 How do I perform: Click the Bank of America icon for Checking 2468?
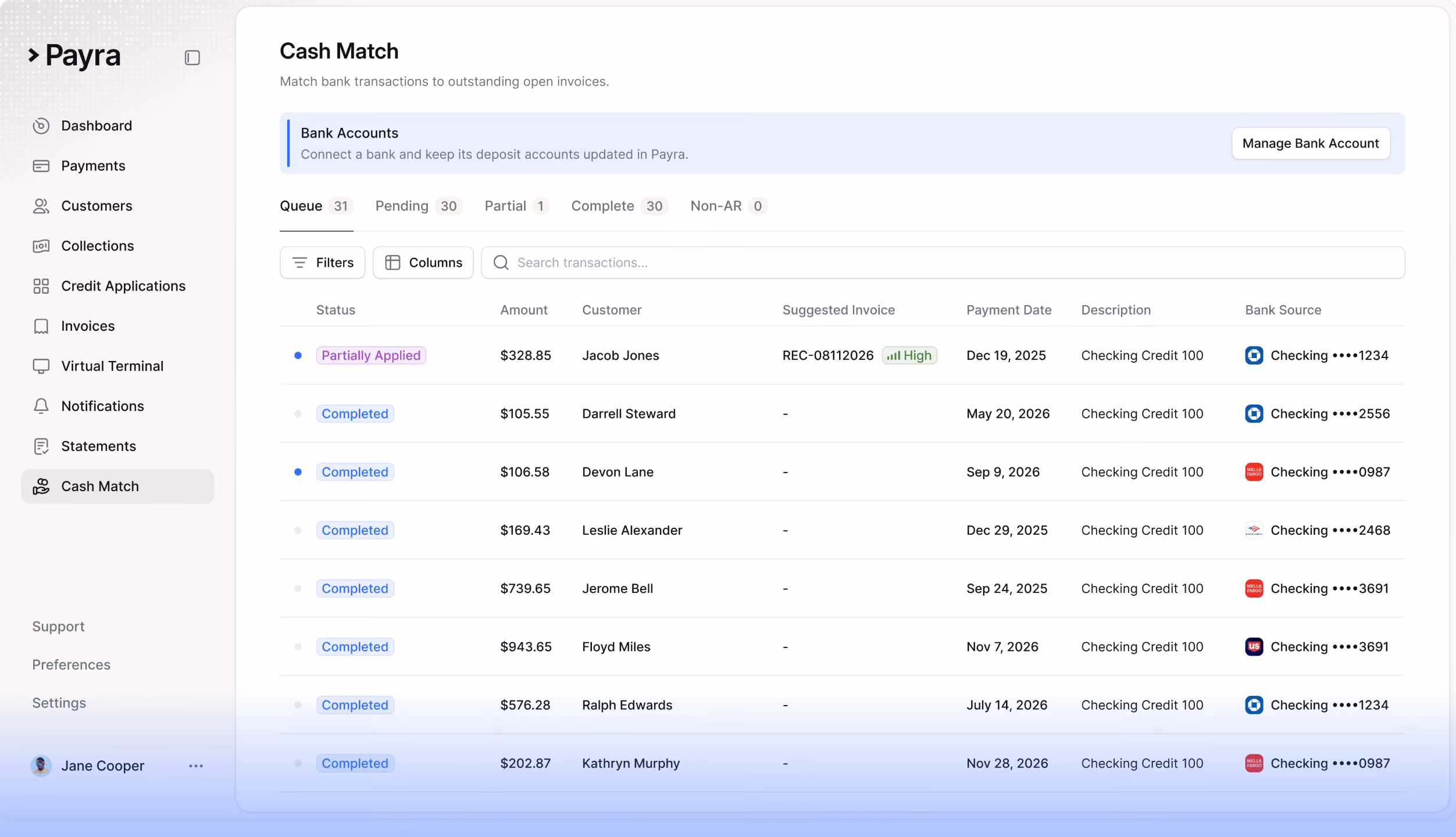(1254, 530)
